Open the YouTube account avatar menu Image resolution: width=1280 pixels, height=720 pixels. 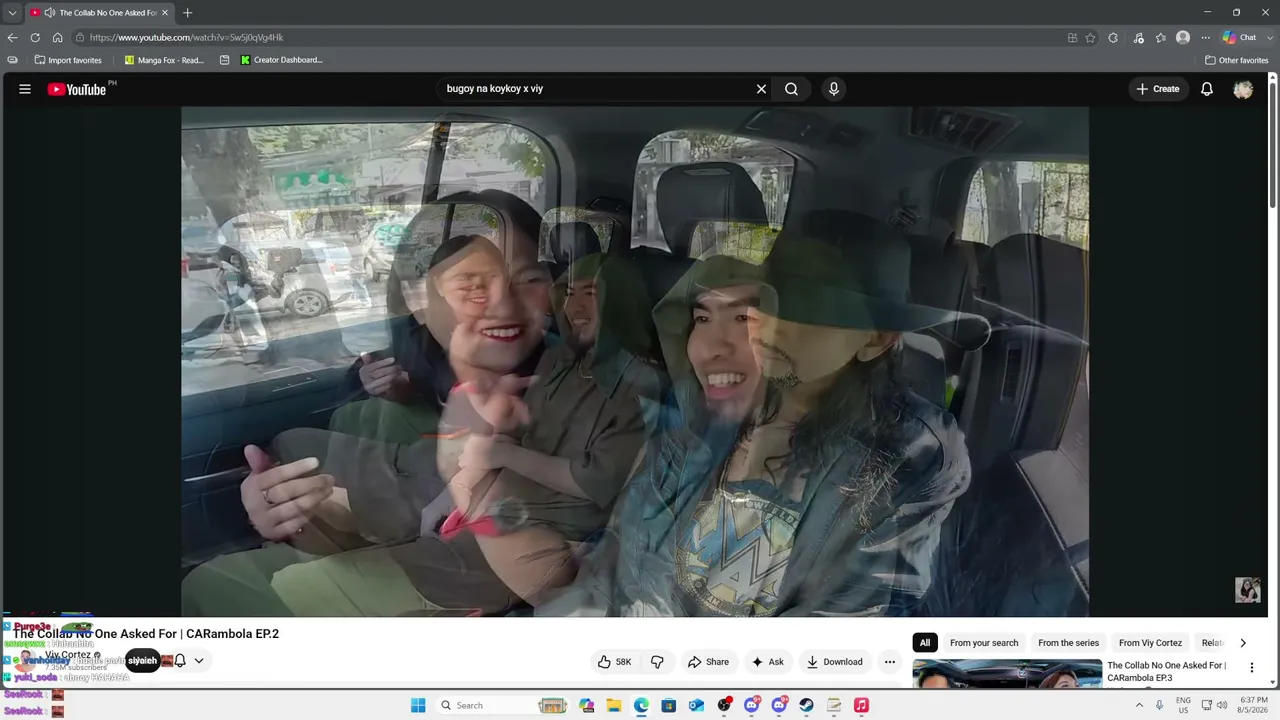tap(1243, 89)
